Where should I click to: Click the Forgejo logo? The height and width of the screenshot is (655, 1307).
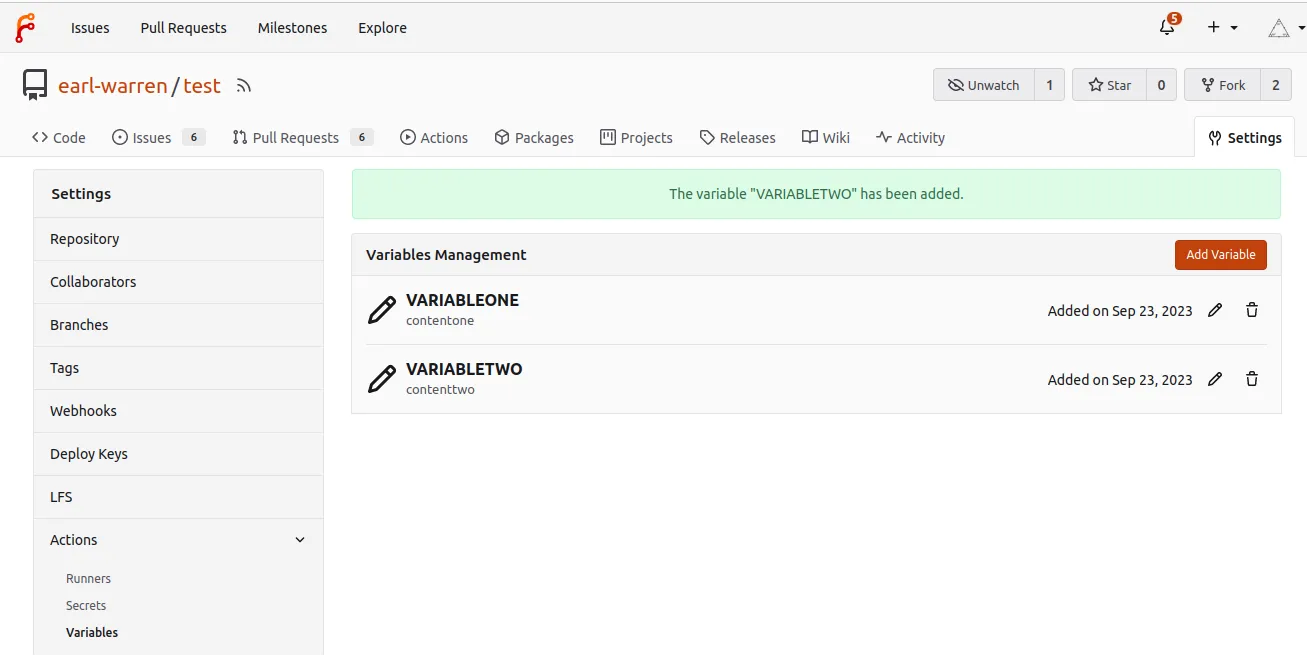tap(26, 27)
